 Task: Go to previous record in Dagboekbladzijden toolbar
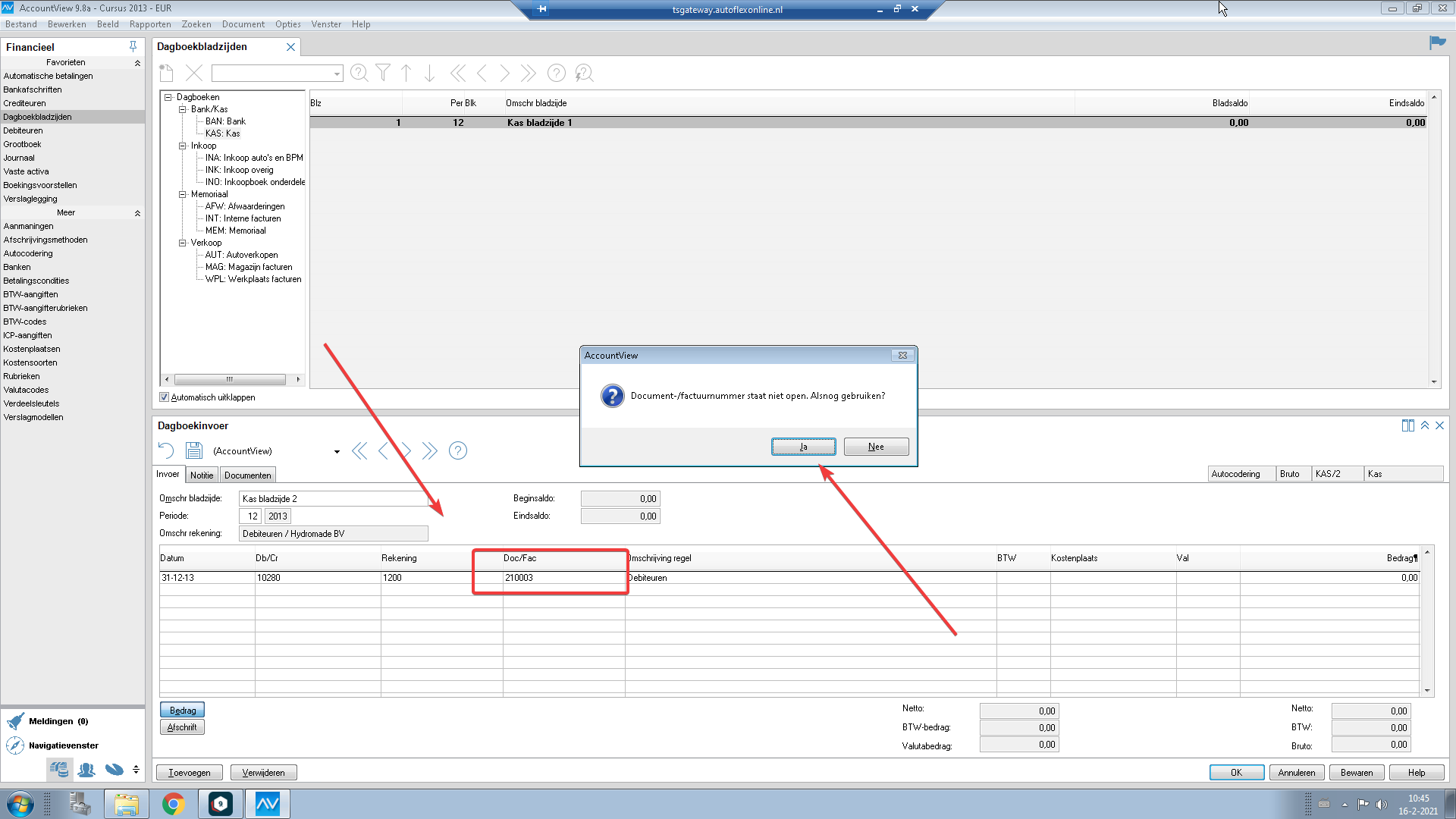(x=482, y=73)
